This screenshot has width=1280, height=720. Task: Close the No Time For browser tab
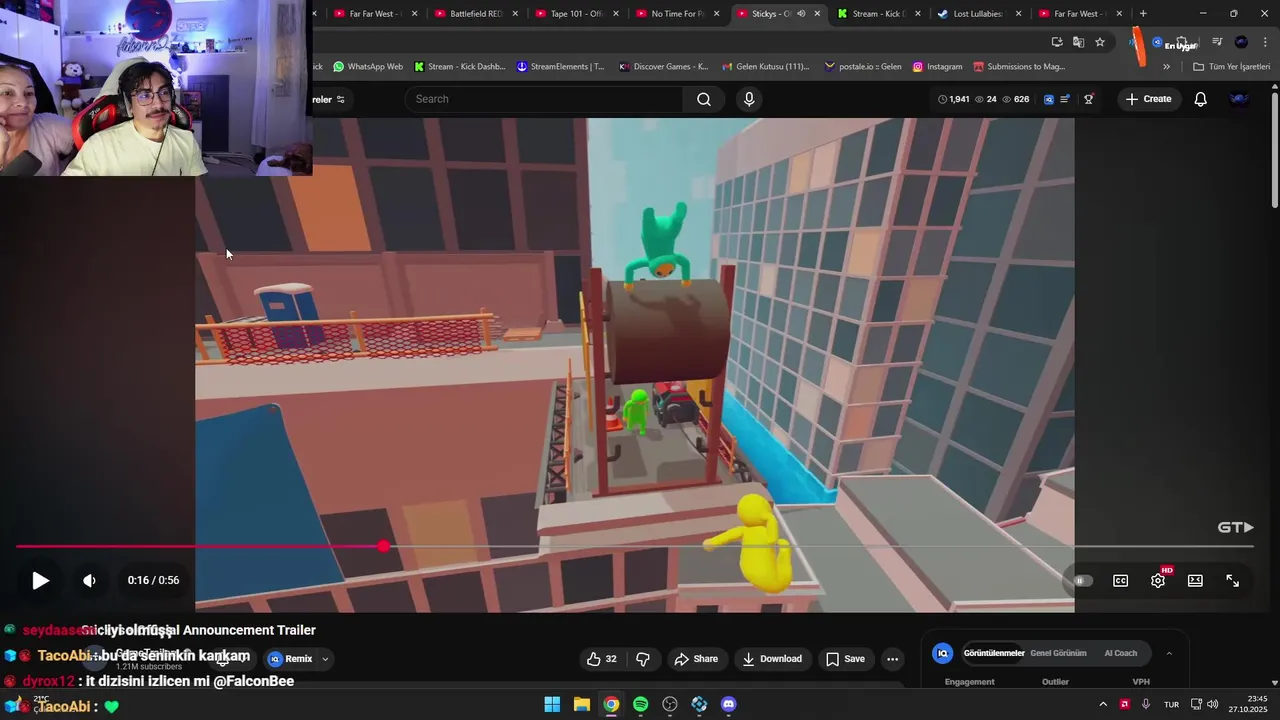pyautogui.click(x=716, y=14)
